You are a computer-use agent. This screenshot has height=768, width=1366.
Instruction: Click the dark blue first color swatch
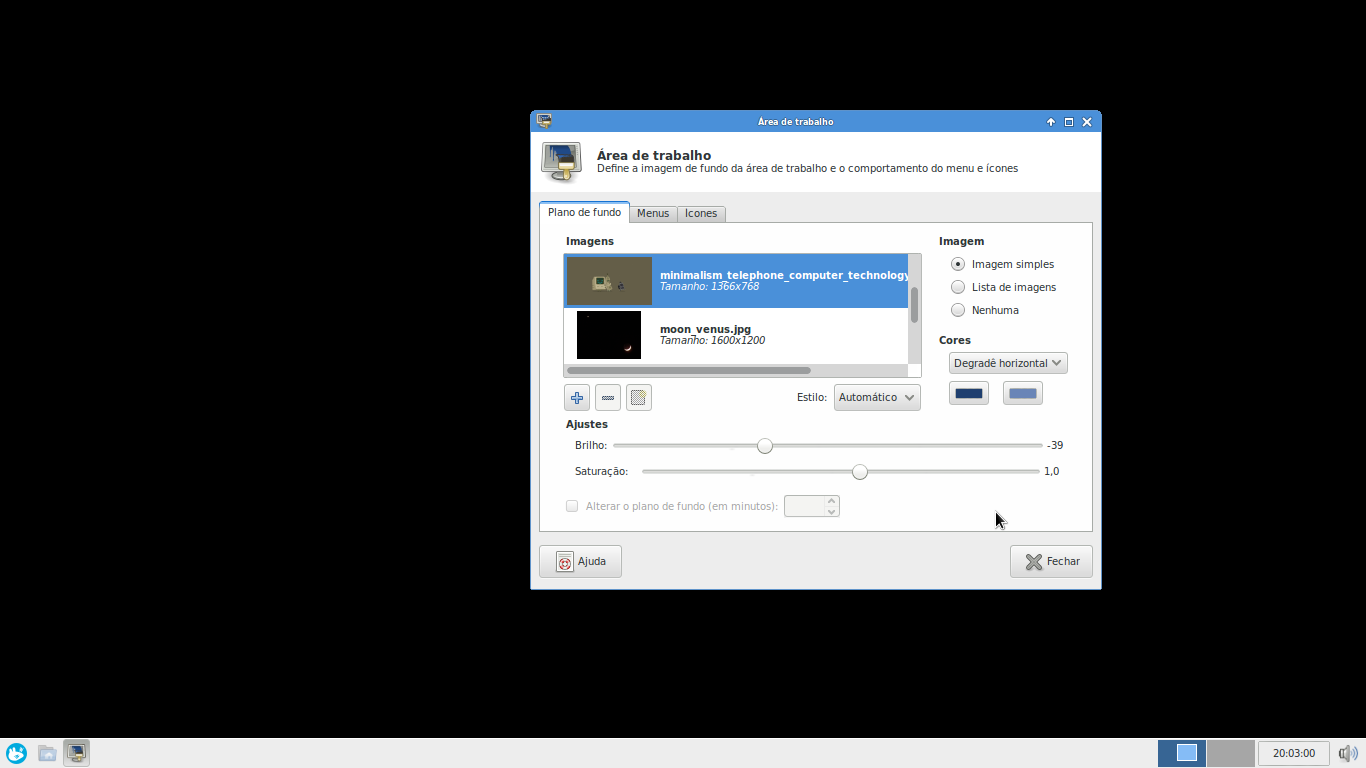[969, 394]
